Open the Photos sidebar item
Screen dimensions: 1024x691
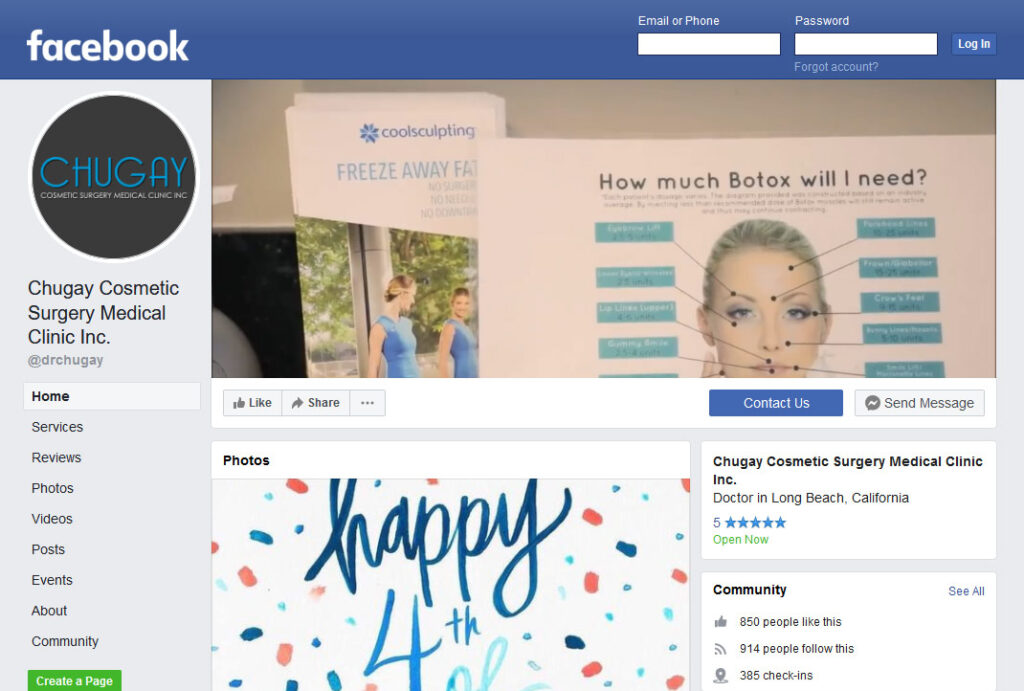coord(52,489)
